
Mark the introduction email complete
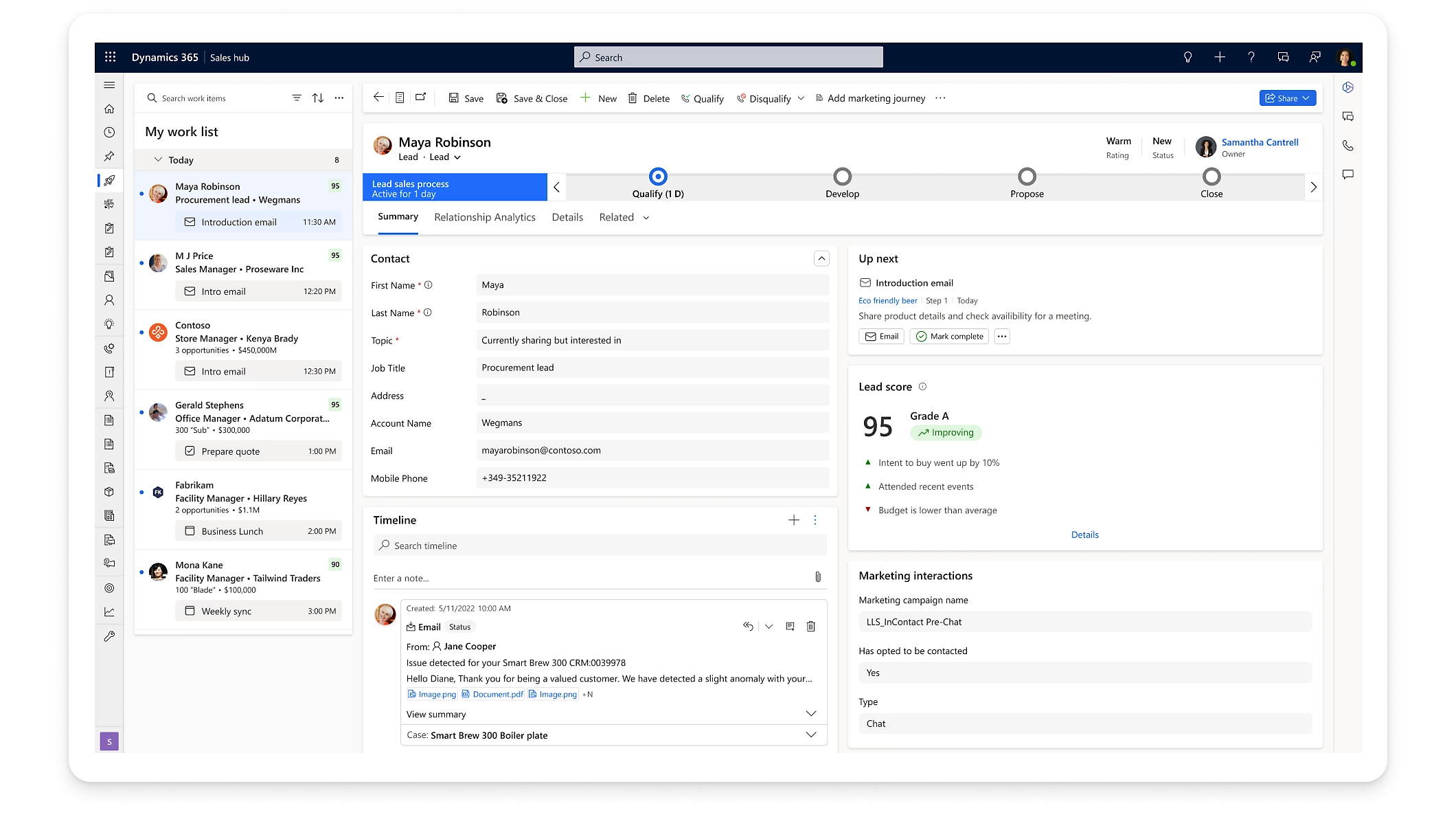click(949, 337)
